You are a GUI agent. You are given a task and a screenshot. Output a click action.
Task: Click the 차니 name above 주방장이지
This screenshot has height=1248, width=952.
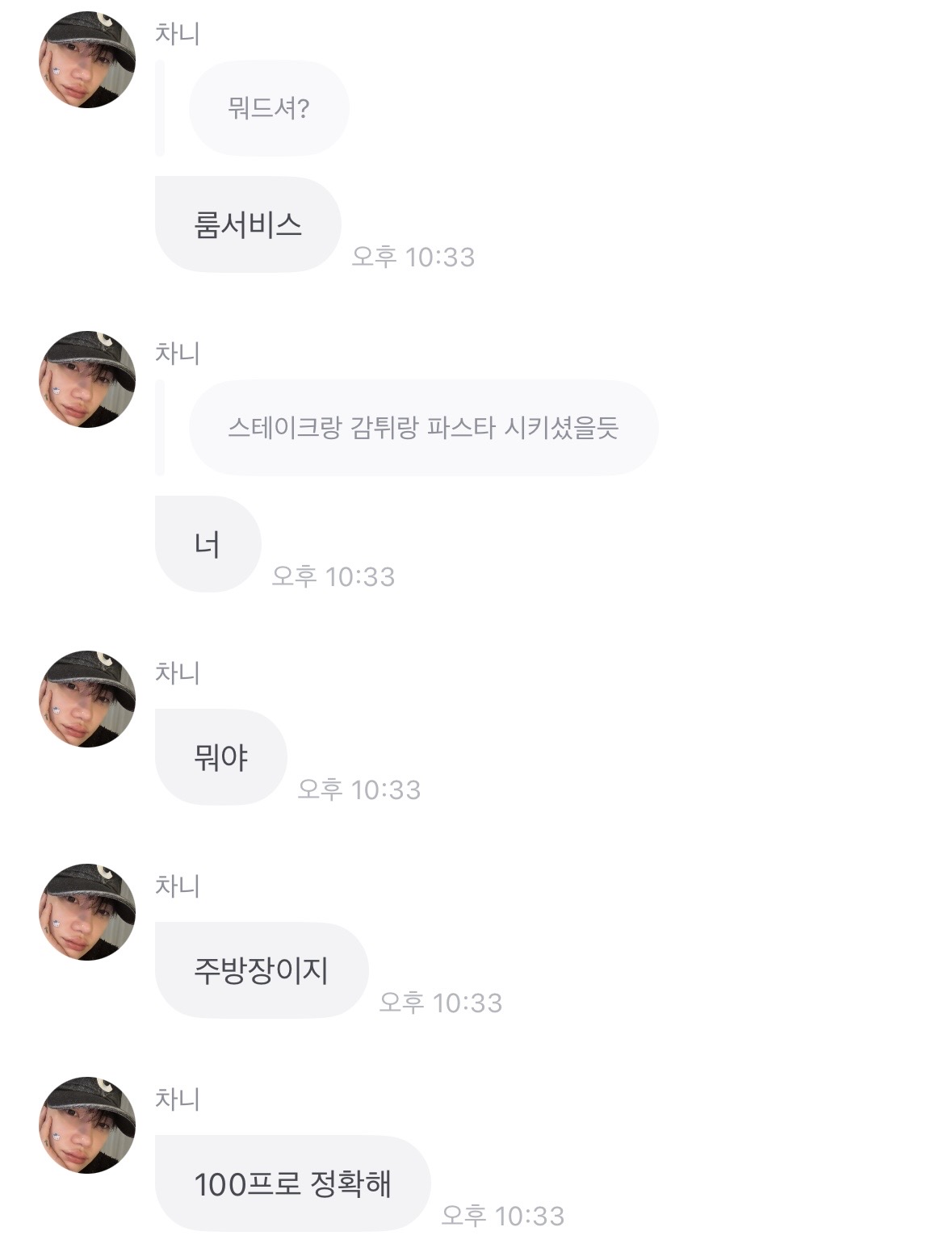point(178,886)
